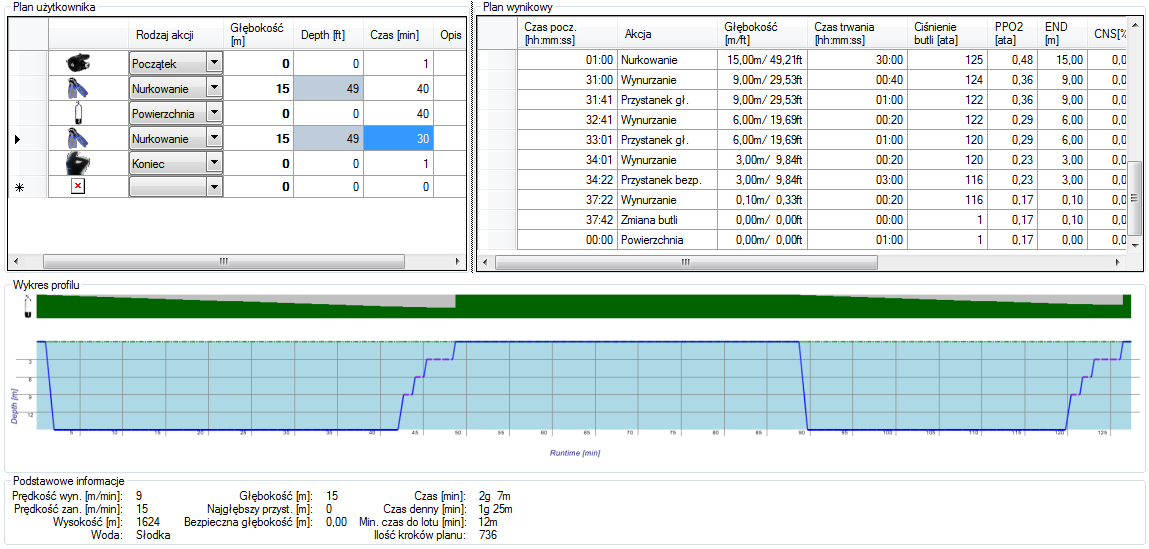Screen dimensions: 1149x549
Task: Click the Powierzchnia cell in result plan
Action: pos(666,239)
